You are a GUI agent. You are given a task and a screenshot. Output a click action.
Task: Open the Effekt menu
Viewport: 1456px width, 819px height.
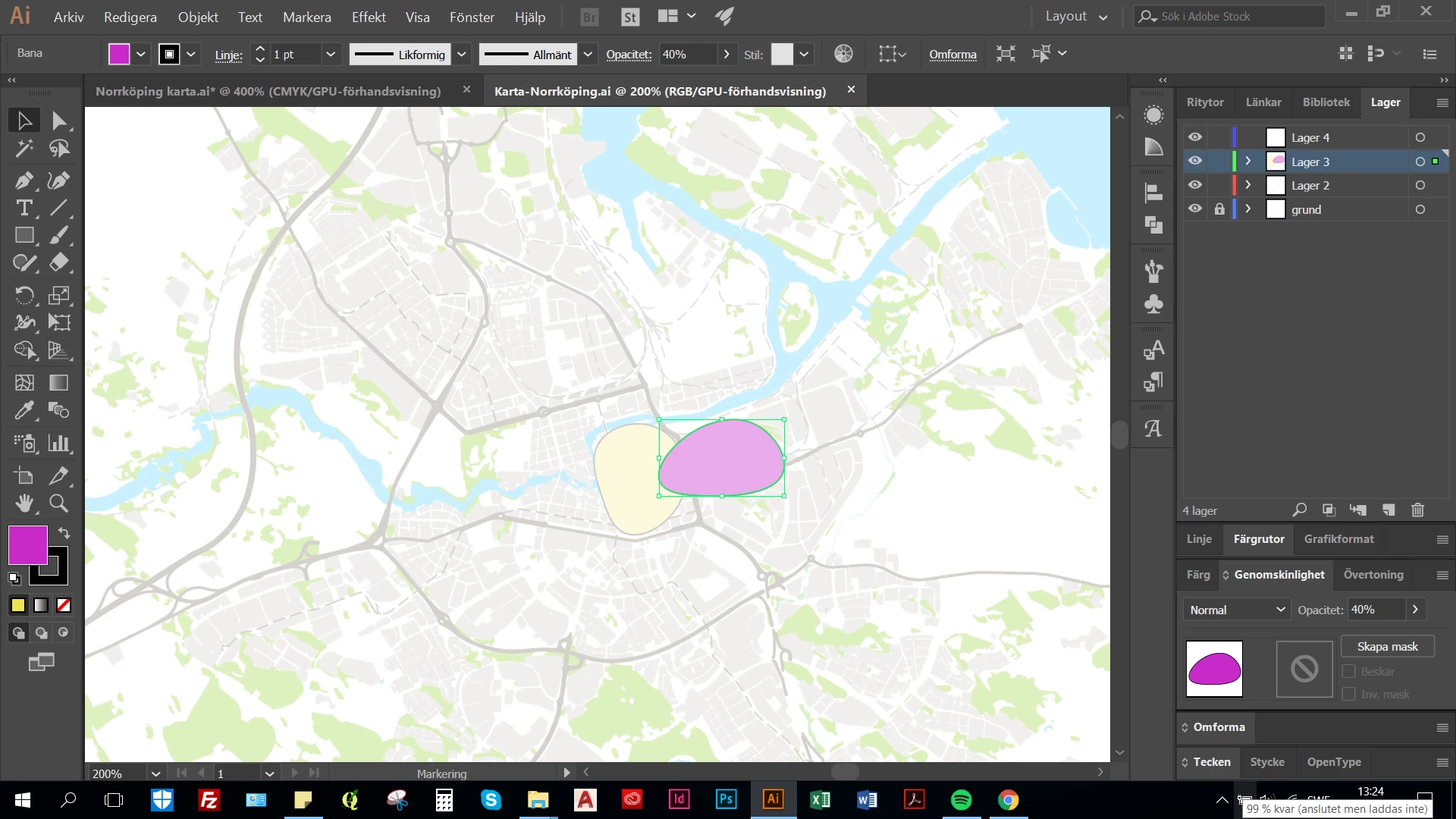pos(369,17)
